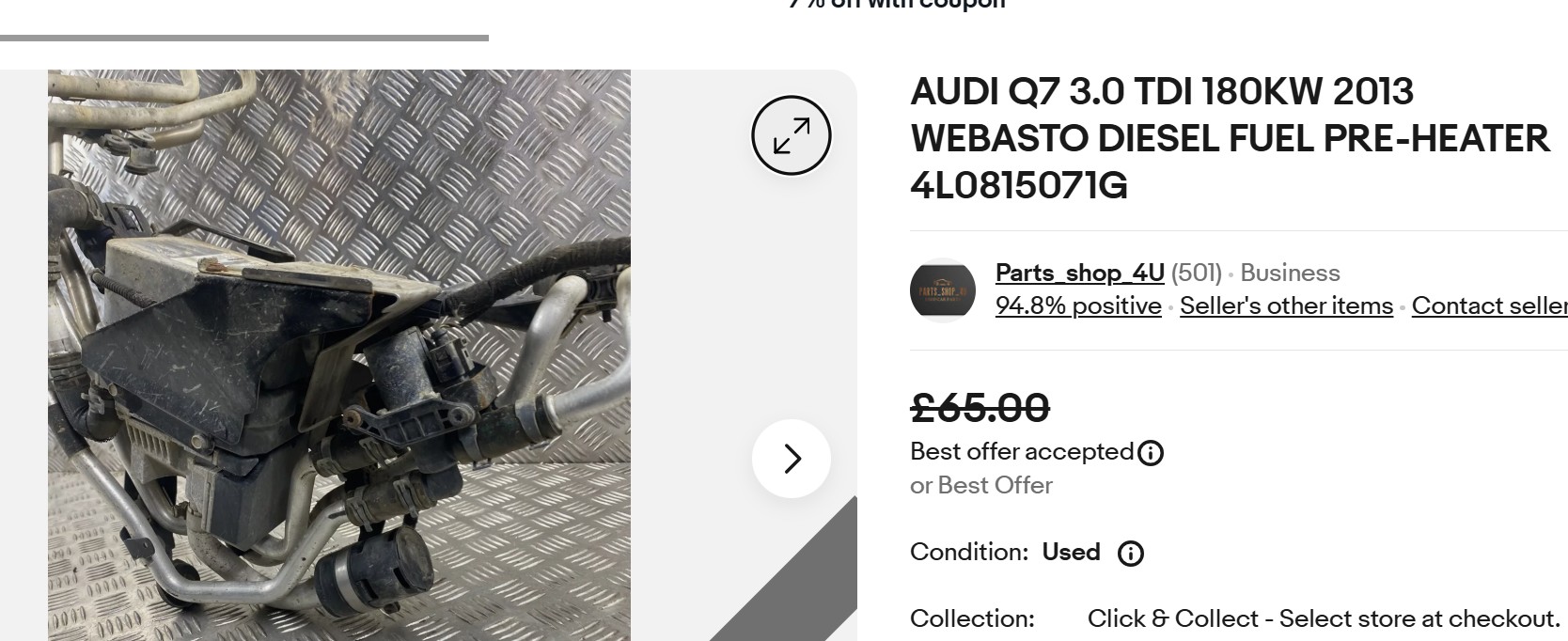The width and height of the screenshot is (1568, 641).
Task: Open the Parts_shop_4U seller profile
Action: click(1079, 273)
